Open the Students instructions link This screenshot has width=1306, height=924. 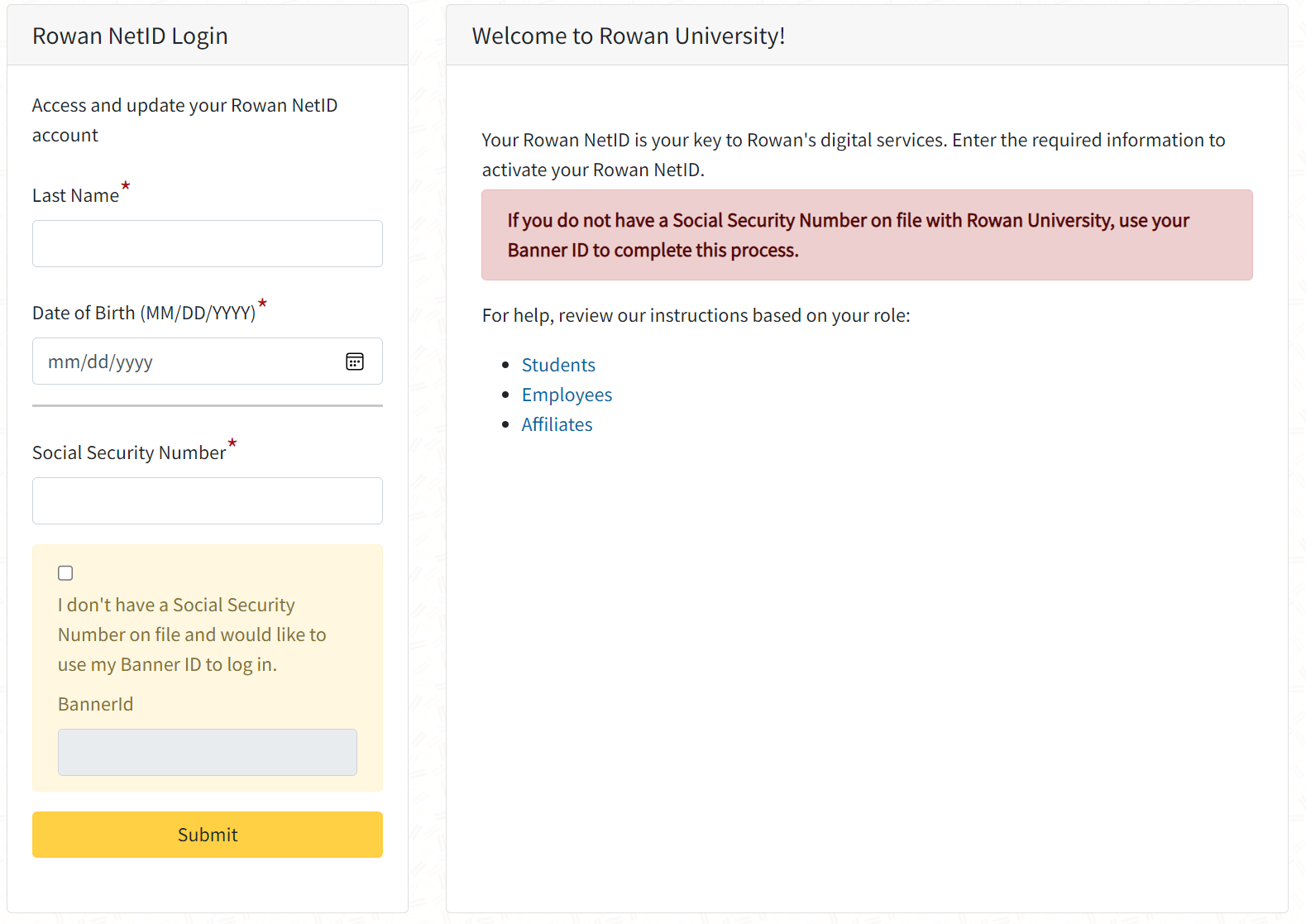558,365
